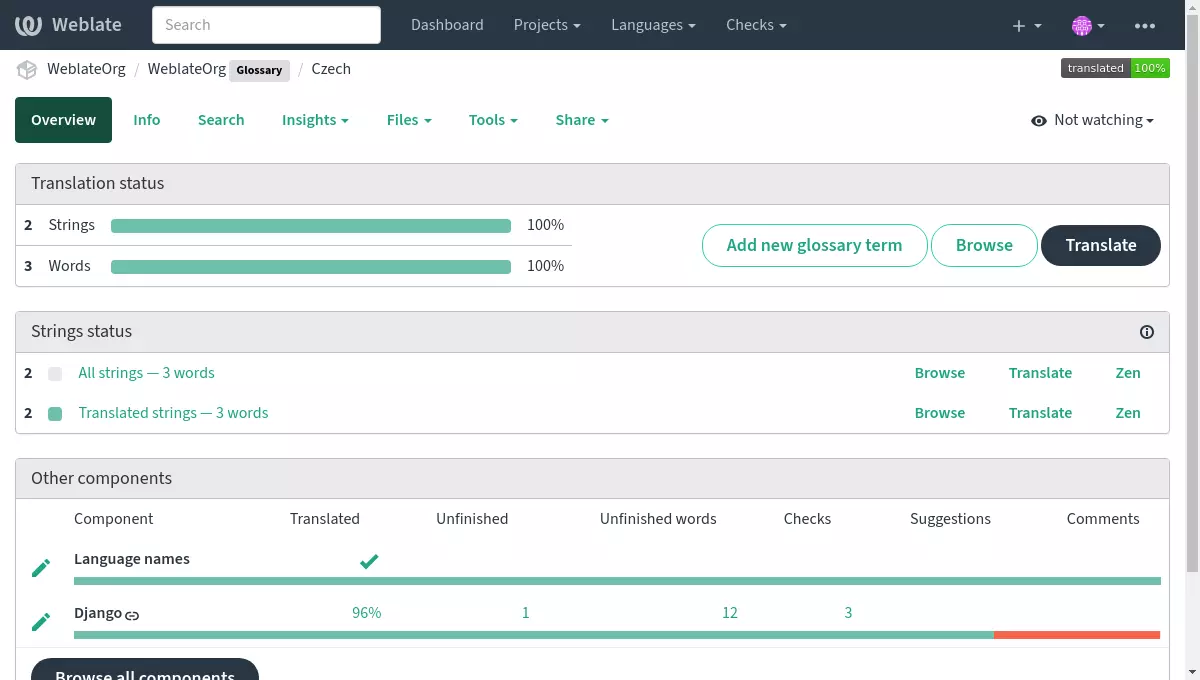Image resolution: width=1200 pixels, height=680 pixels.
Task: Click the Language names translated checkmark
Action: [369, 561]
